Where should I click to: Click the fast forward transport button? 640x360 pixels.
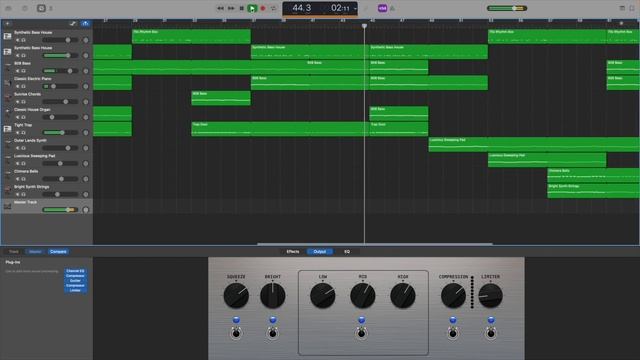click(x=231, y=8)
